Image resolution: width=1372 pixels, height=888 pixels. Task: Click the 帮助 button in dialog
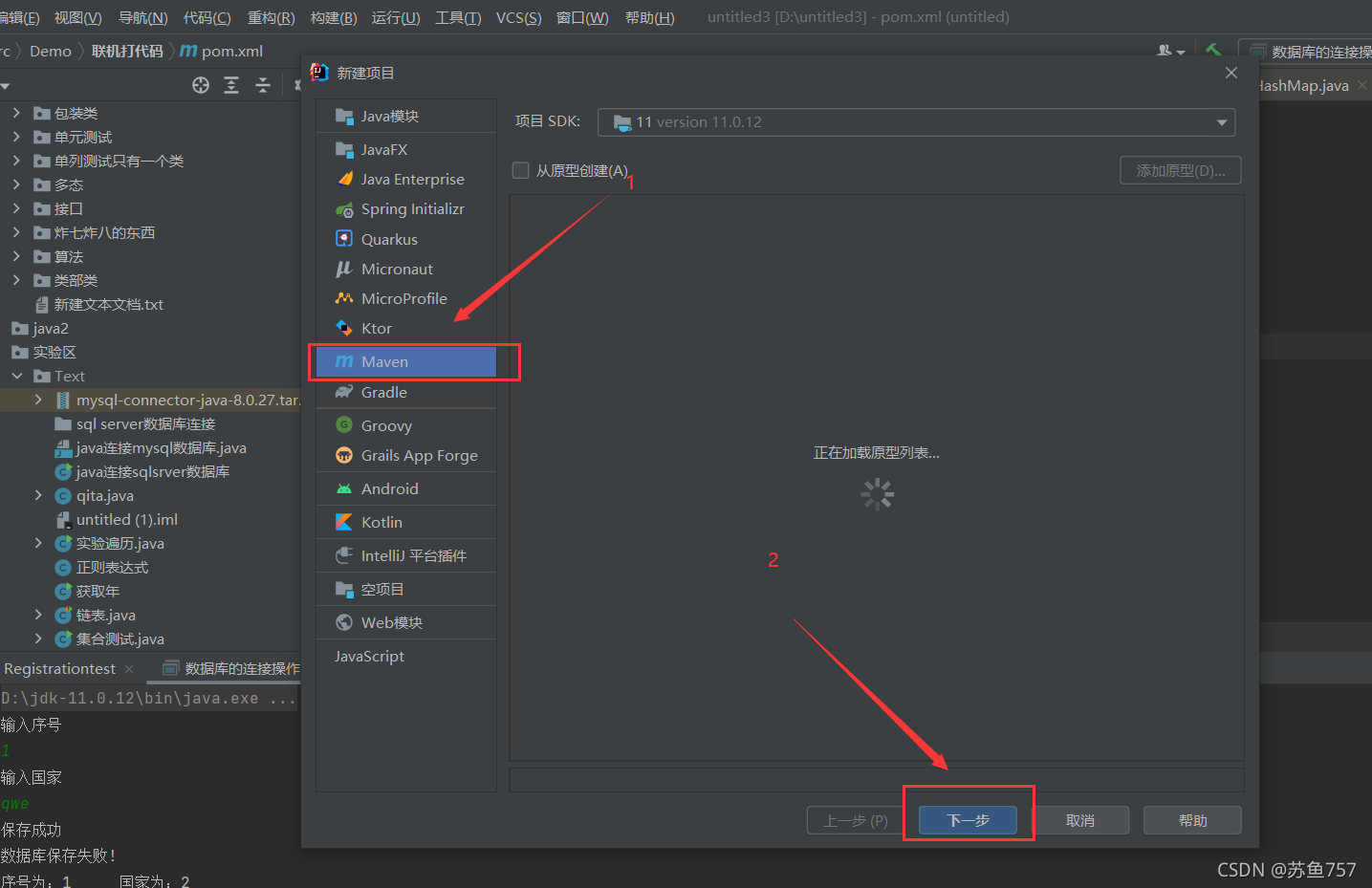point(1193,820)
